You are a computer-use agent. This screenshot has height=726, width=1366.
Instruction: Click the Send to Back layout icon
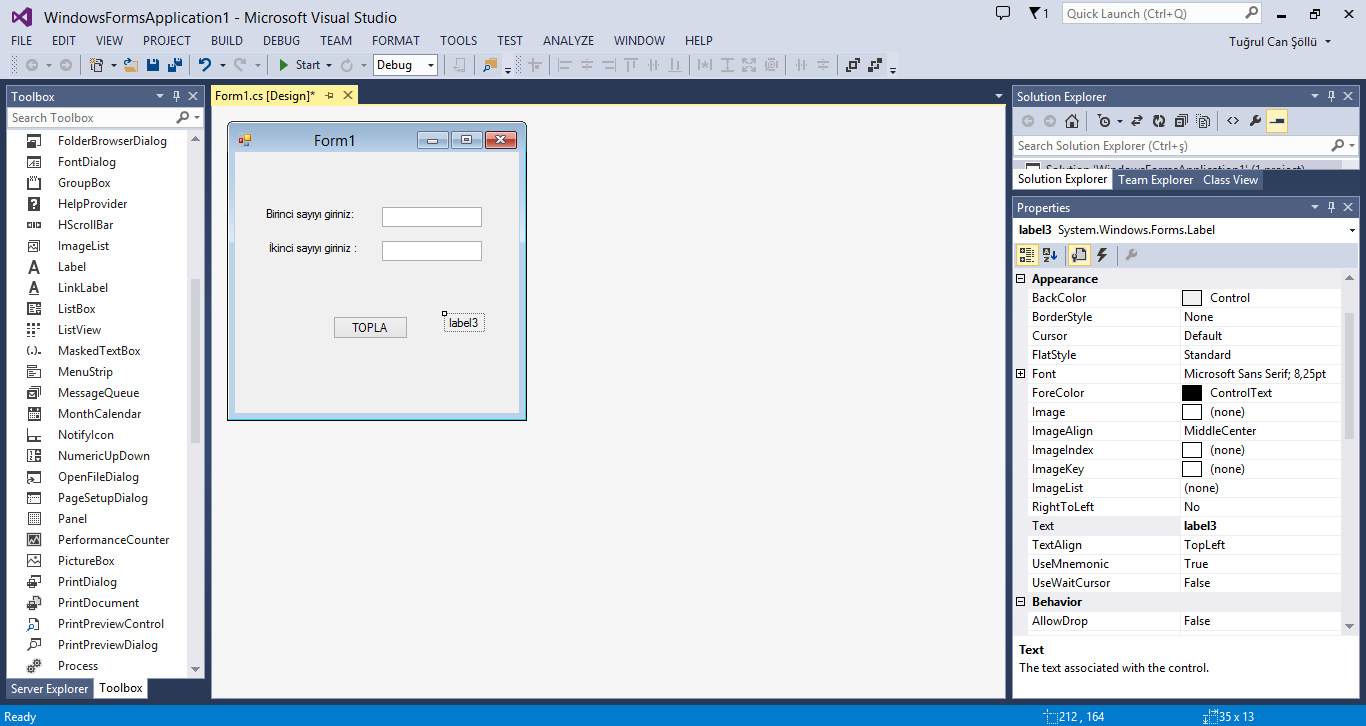[x=875, y=65]
